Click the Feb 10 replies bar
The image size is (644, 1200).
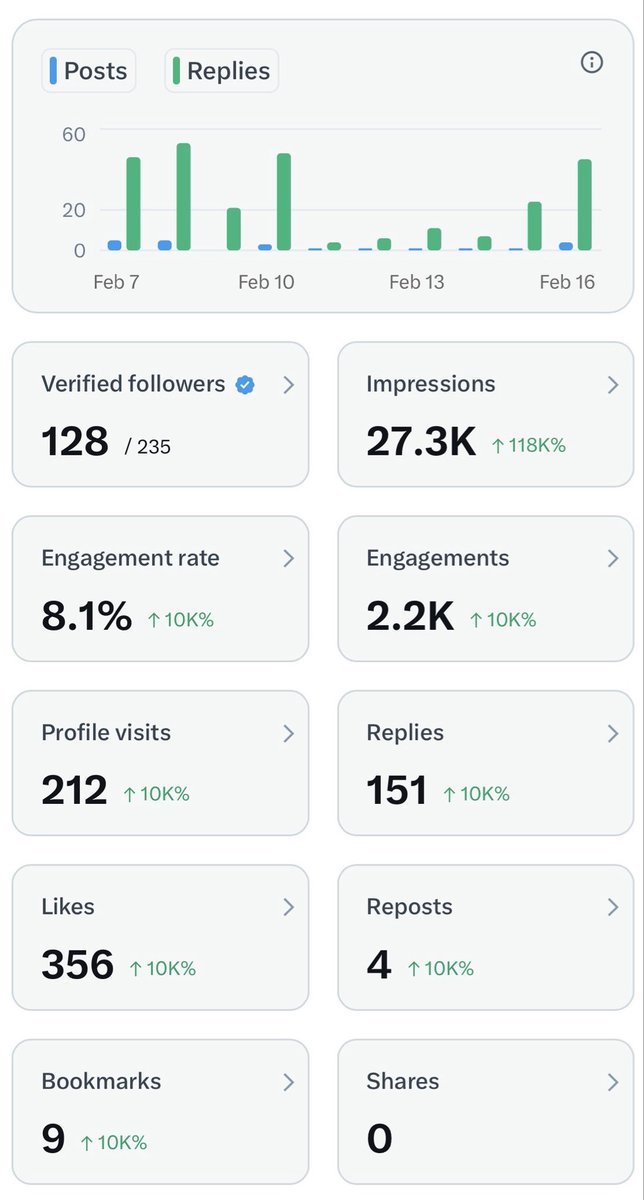tap(284, 202)
